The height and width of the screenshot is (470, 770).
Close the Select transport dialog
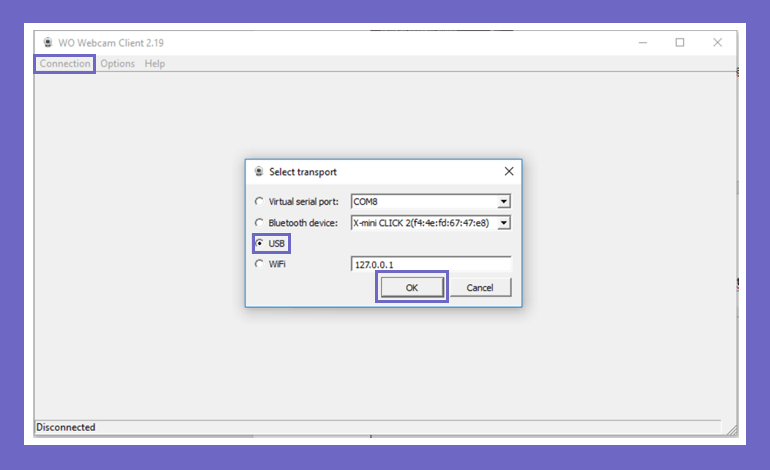[509, 171]
